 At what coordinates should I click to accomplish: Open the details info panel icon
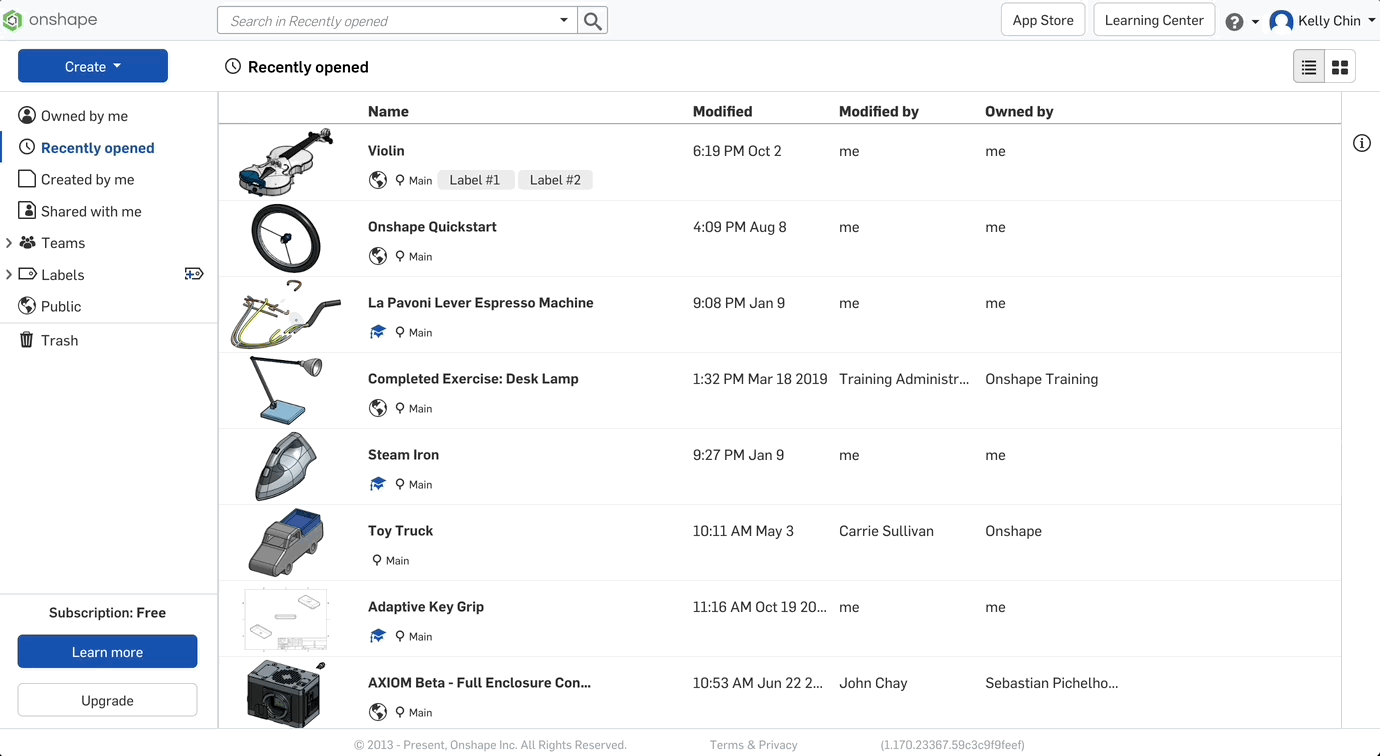click(x=1362, y=143)
